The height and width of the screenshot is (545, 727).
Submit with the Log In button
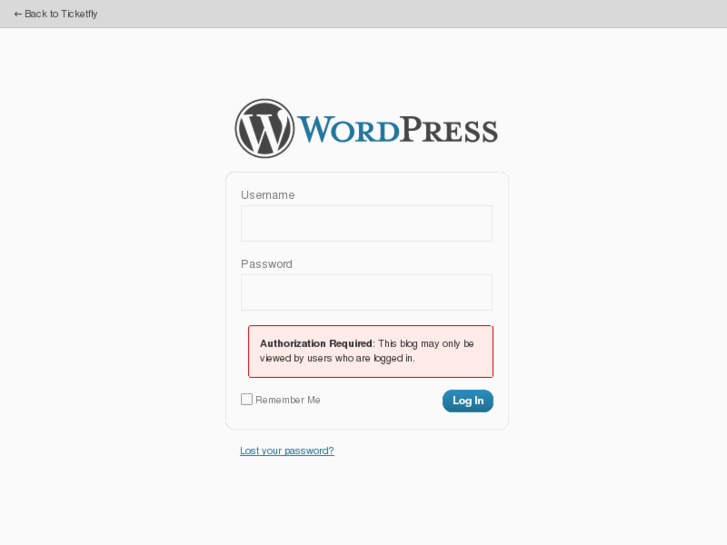pyautogui.click(x=468, y=401)
